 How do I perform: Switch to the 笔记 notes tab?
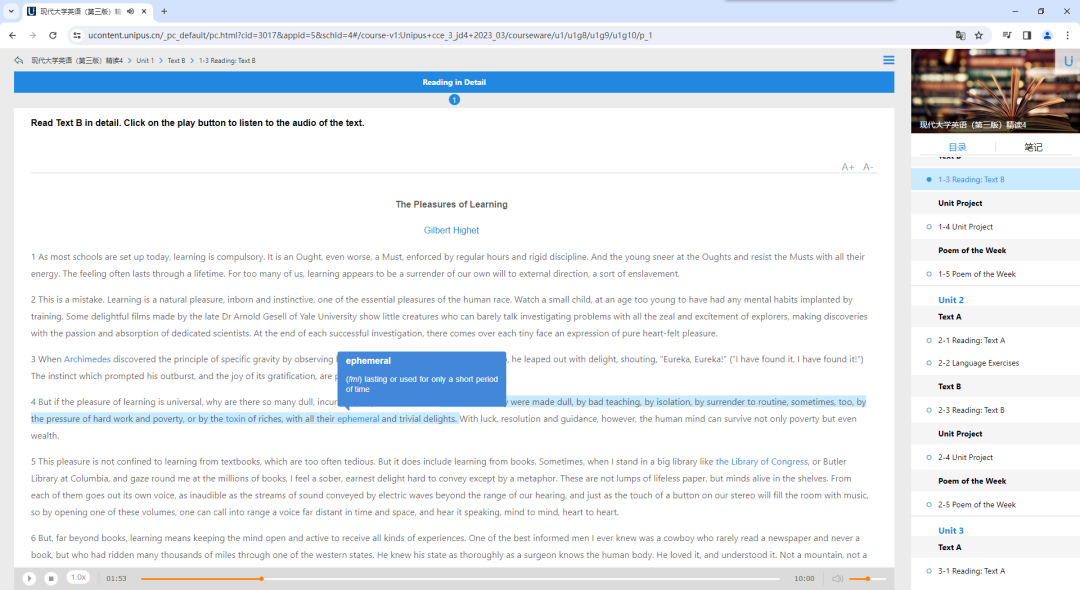click(x=1033, y=147)
